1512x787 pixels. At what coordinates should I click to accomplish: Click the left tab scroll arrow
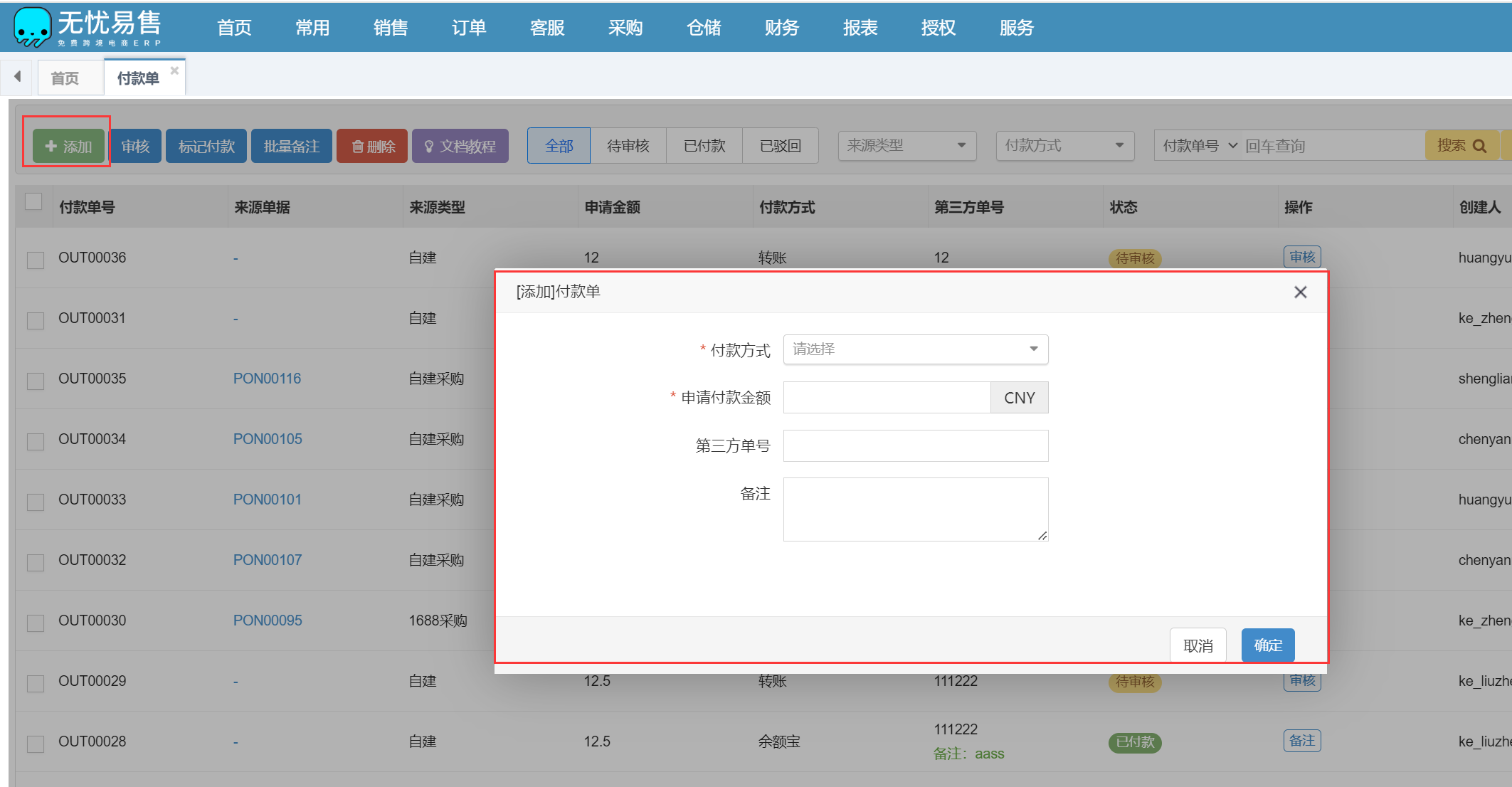pyautogui.click(x=17, y=76)
